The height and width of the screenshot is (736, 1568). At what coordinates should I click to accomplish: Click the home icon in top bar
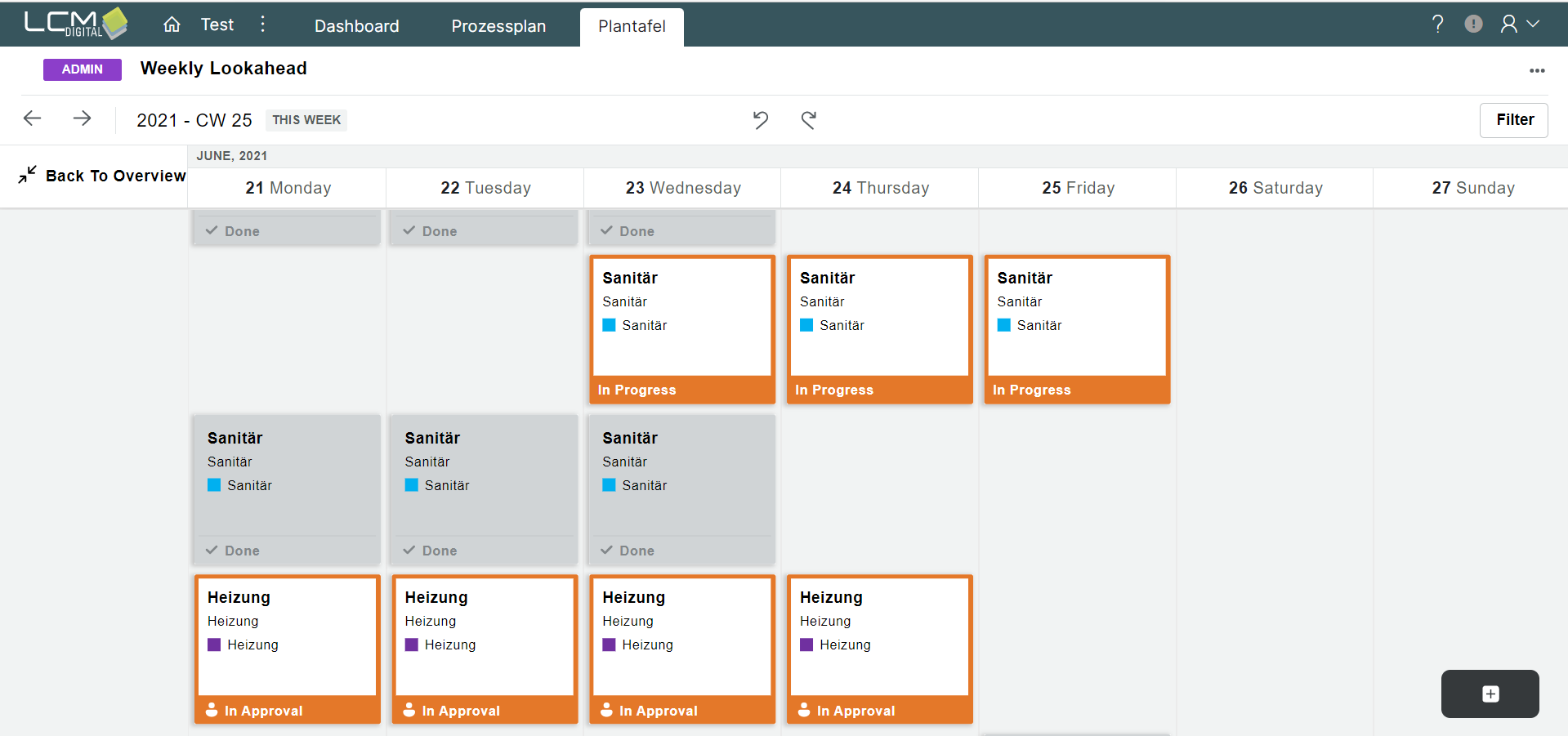(x=172, y=25)
